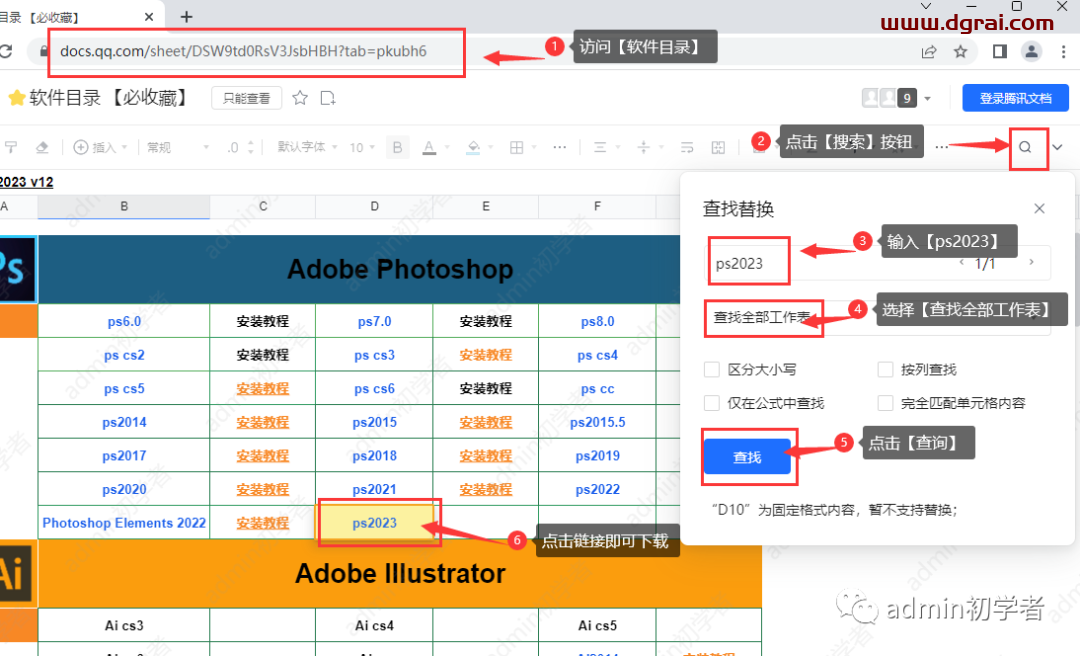This screenshot has width=1080, height=656.
Task: Toggle bold formatting with B button
Action: tap(397, 147)
